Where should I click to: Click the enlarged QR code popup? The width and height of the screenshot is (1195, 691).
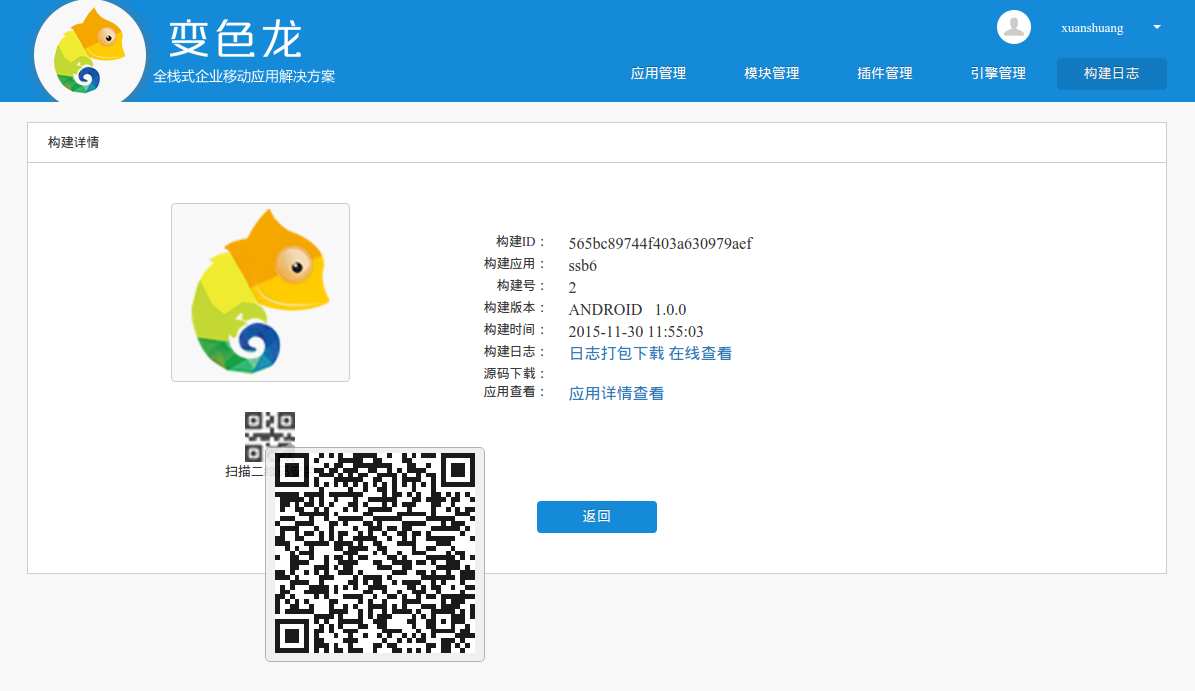(375, 554)
